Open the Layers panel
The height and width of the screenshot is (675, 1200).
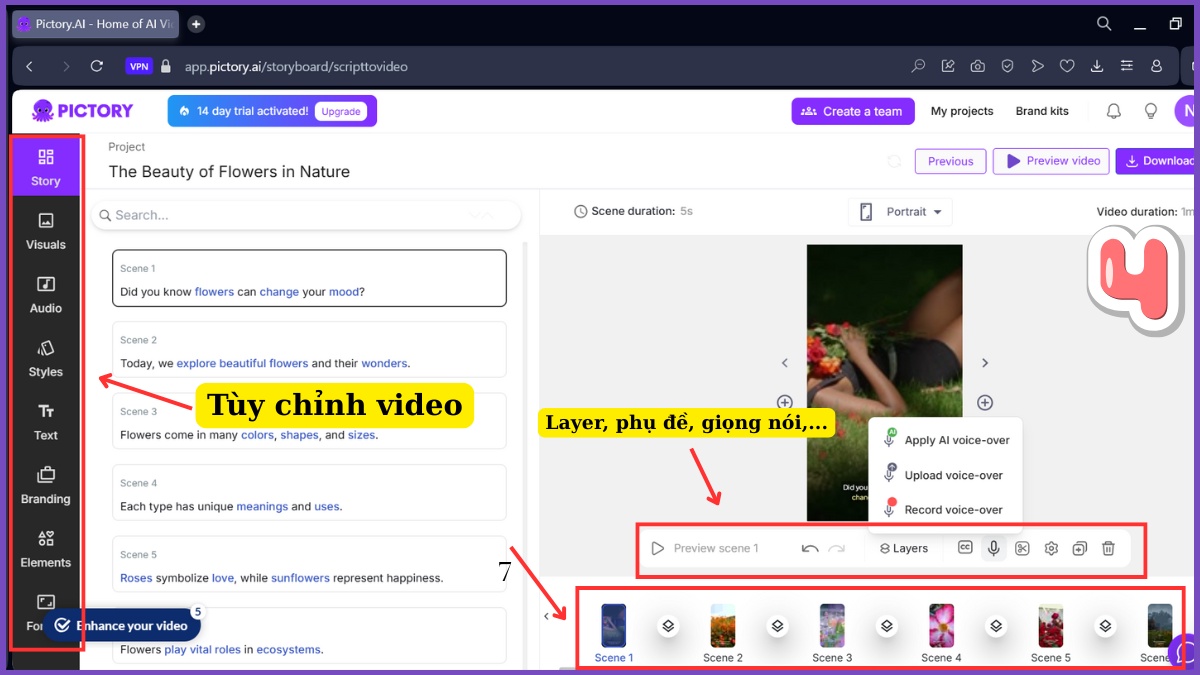(x=904, y=548)
